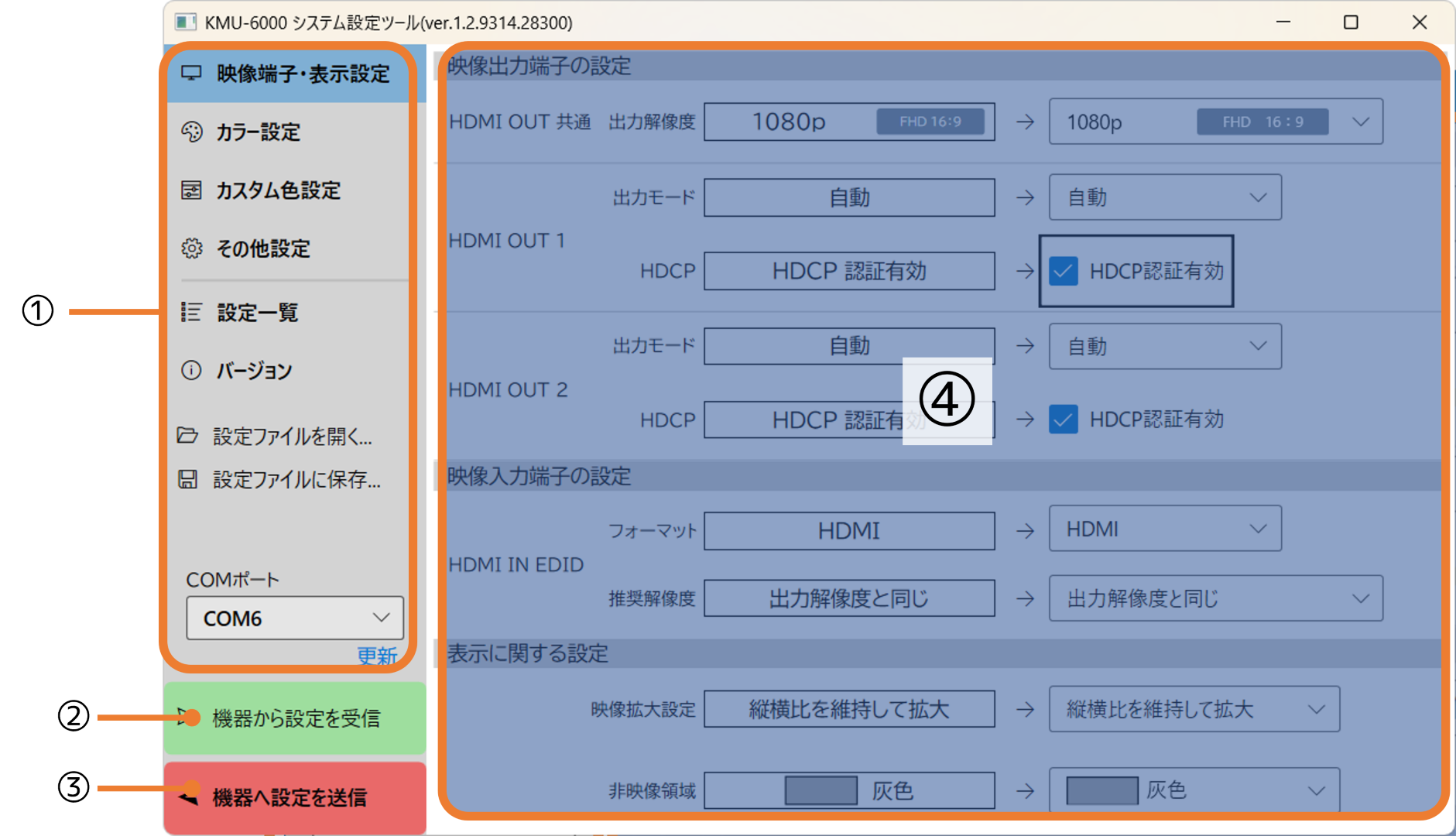The width and height of the screenshot is (1456, 836).
Task: Toggle the HDMI OUT 1 HDCP認証有効 checkbox
Action: 1064,271
